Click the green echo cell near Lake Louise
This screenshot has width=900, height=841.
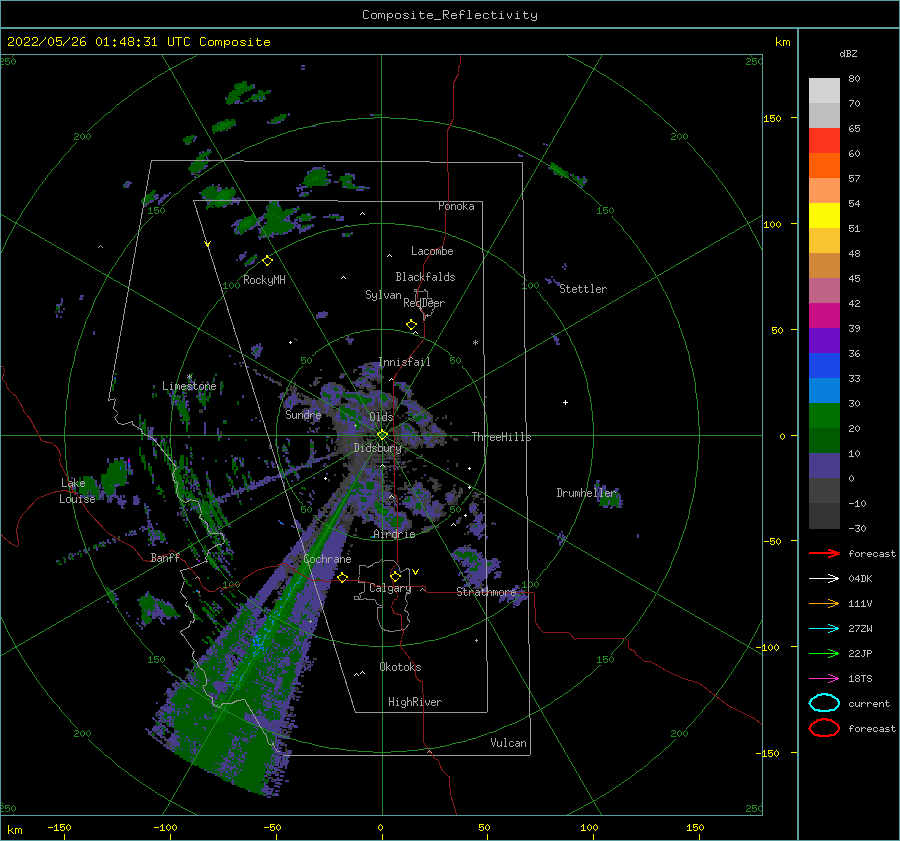coord(115,475)
